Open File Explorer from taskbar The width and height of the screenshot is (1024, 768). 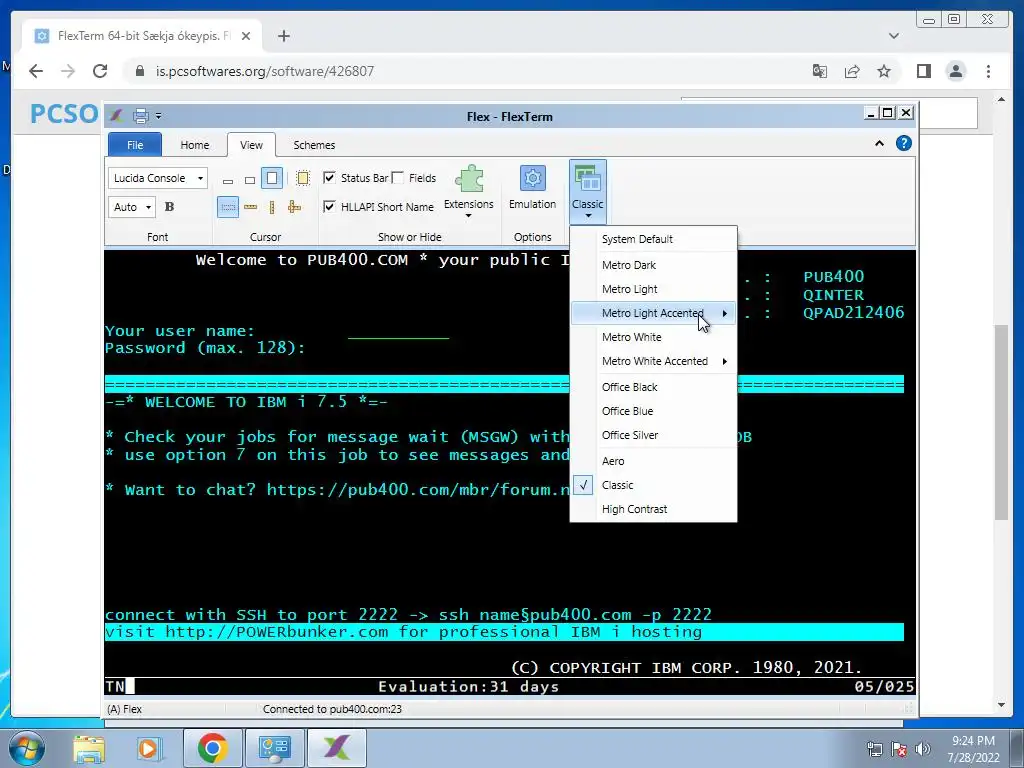89,748
